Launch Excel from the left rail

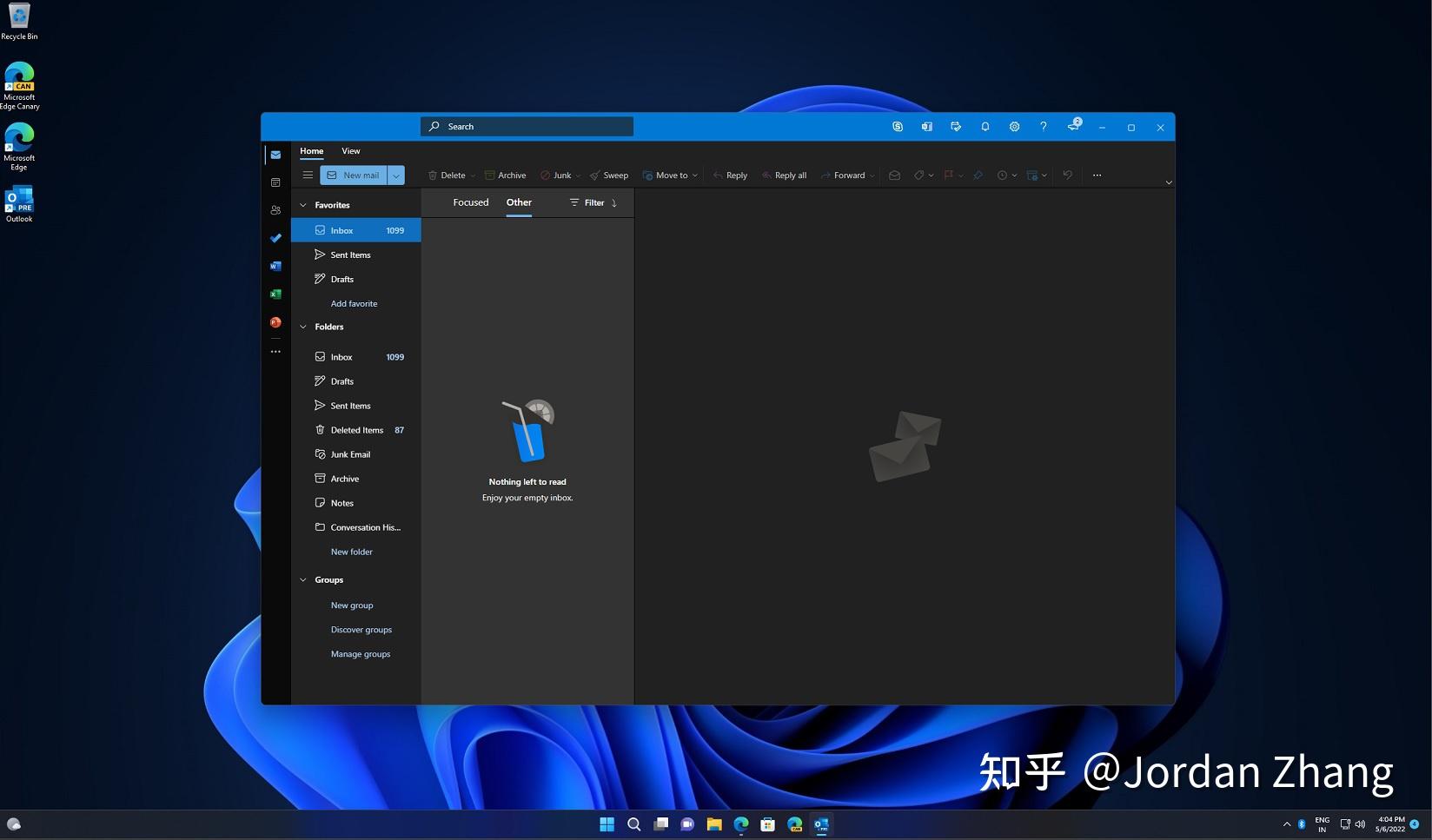tap(275, 294)
